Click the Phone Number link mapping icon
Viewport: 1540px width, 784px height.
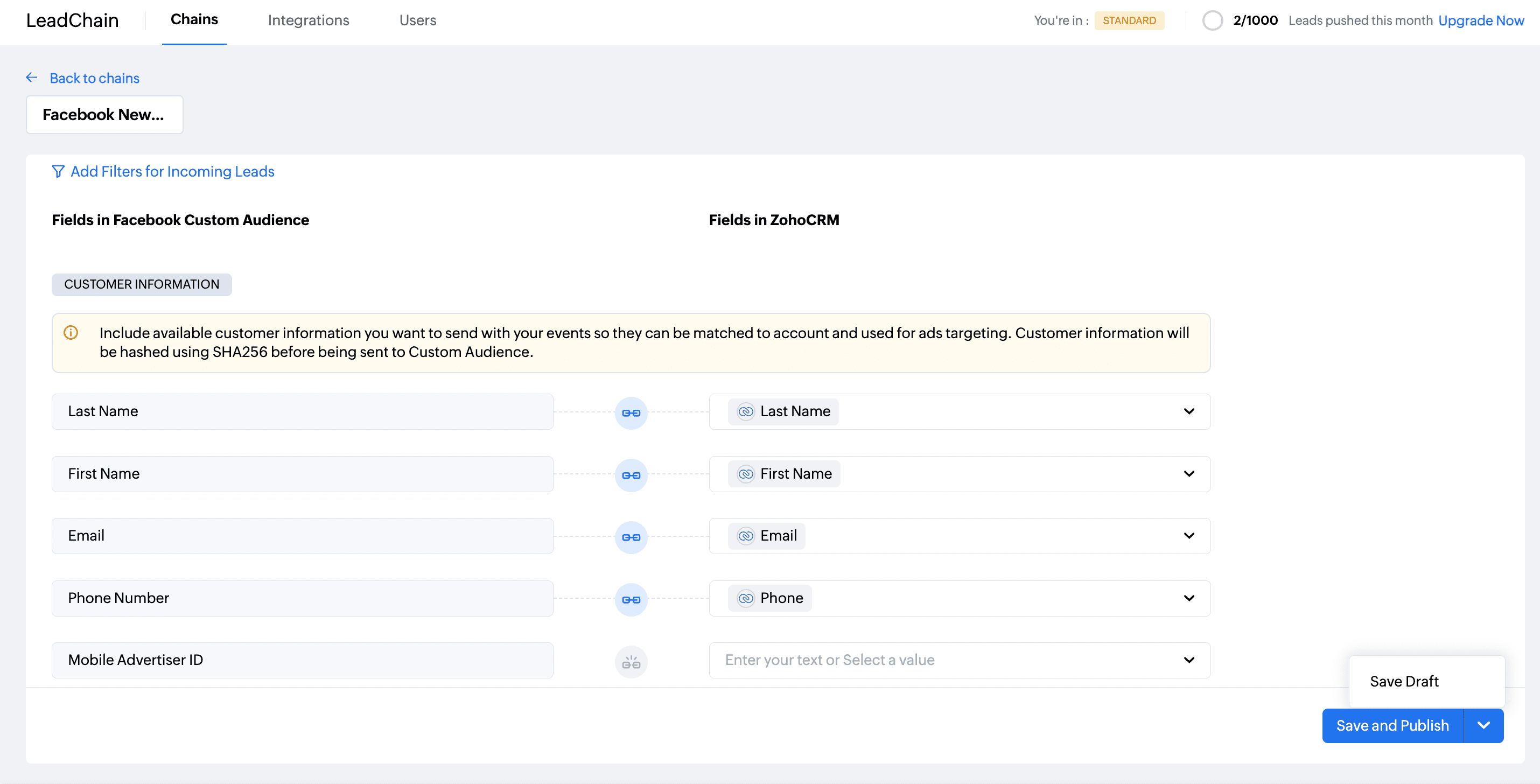(x=631, y=599)
